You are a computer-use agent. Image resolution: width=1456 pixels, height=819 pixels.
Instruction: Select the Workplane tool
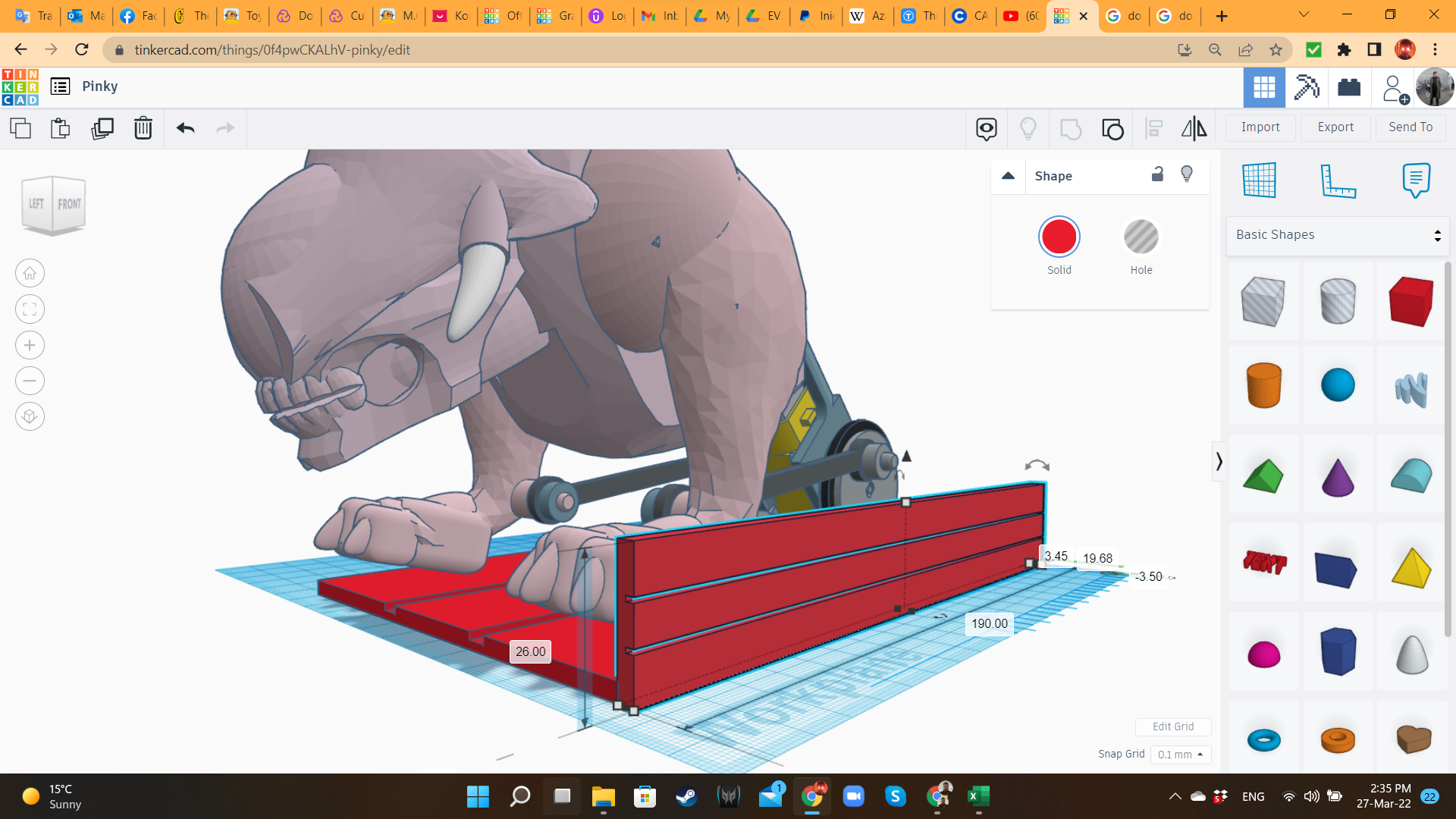tap(1259, 180)
